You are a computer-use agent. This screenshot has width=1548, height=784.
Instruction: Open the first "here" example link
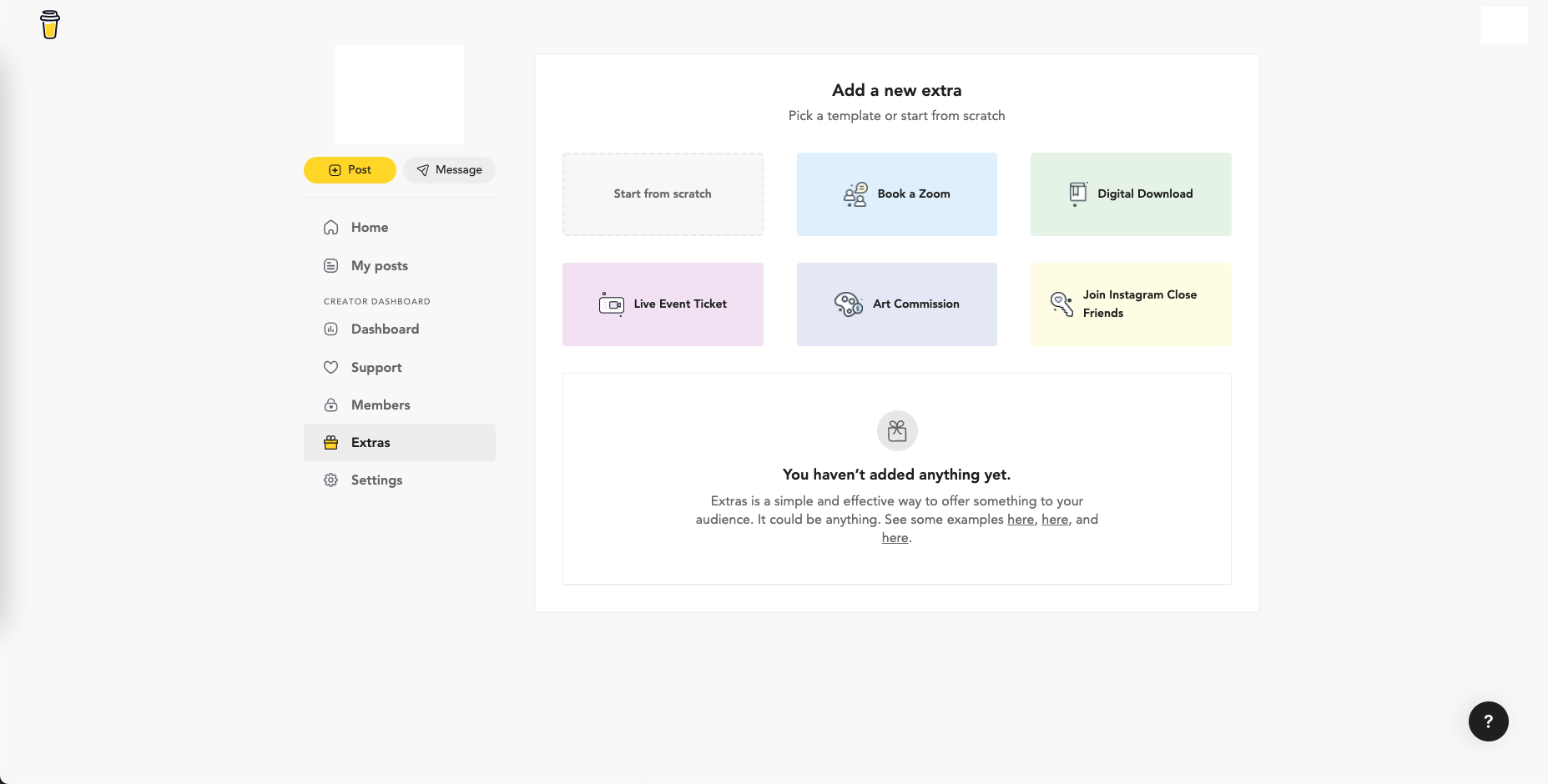coord(1021,520)
